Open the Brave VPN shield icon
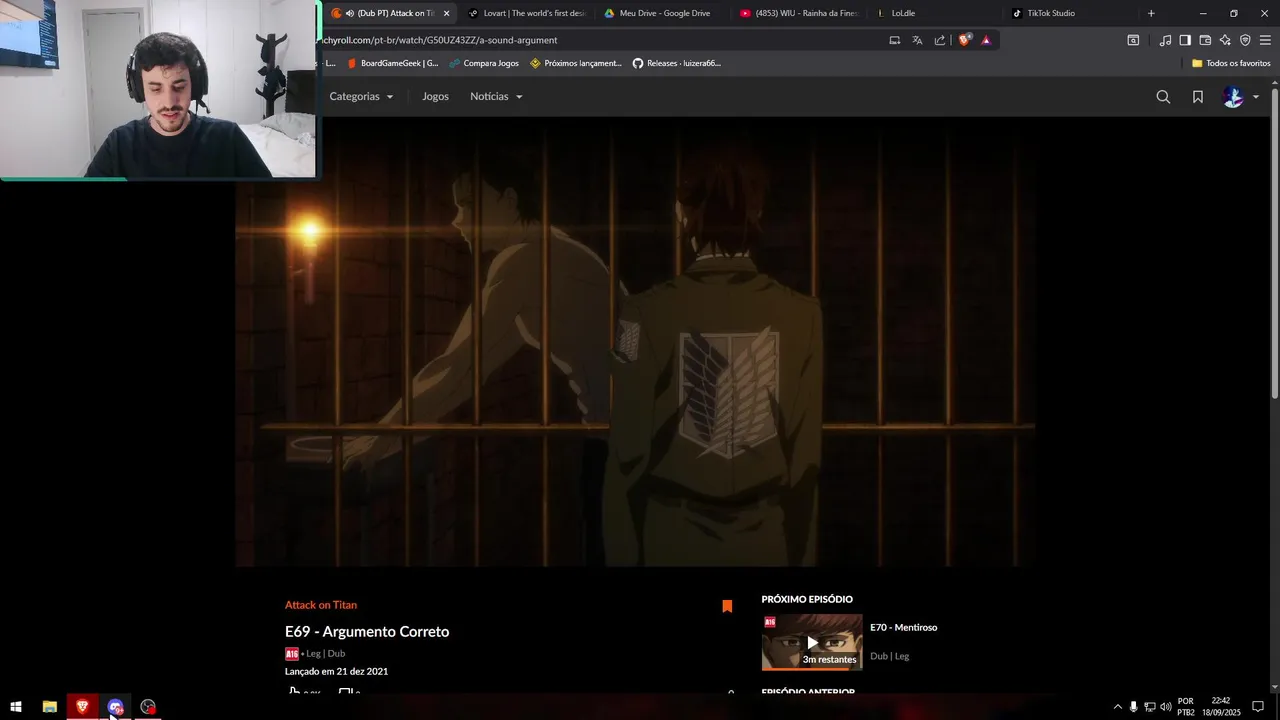Viewport: 1280px width, 720px height. [x=1245, y=40]
